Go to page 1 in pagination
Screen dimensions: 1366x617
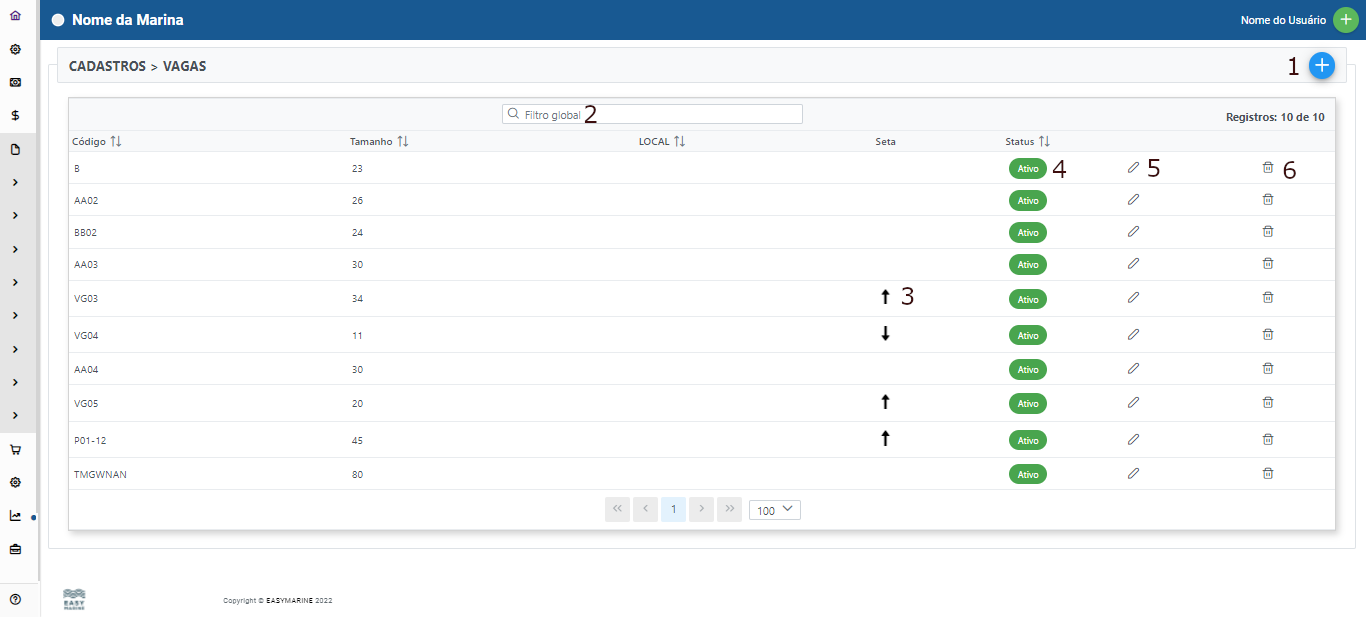673,509
